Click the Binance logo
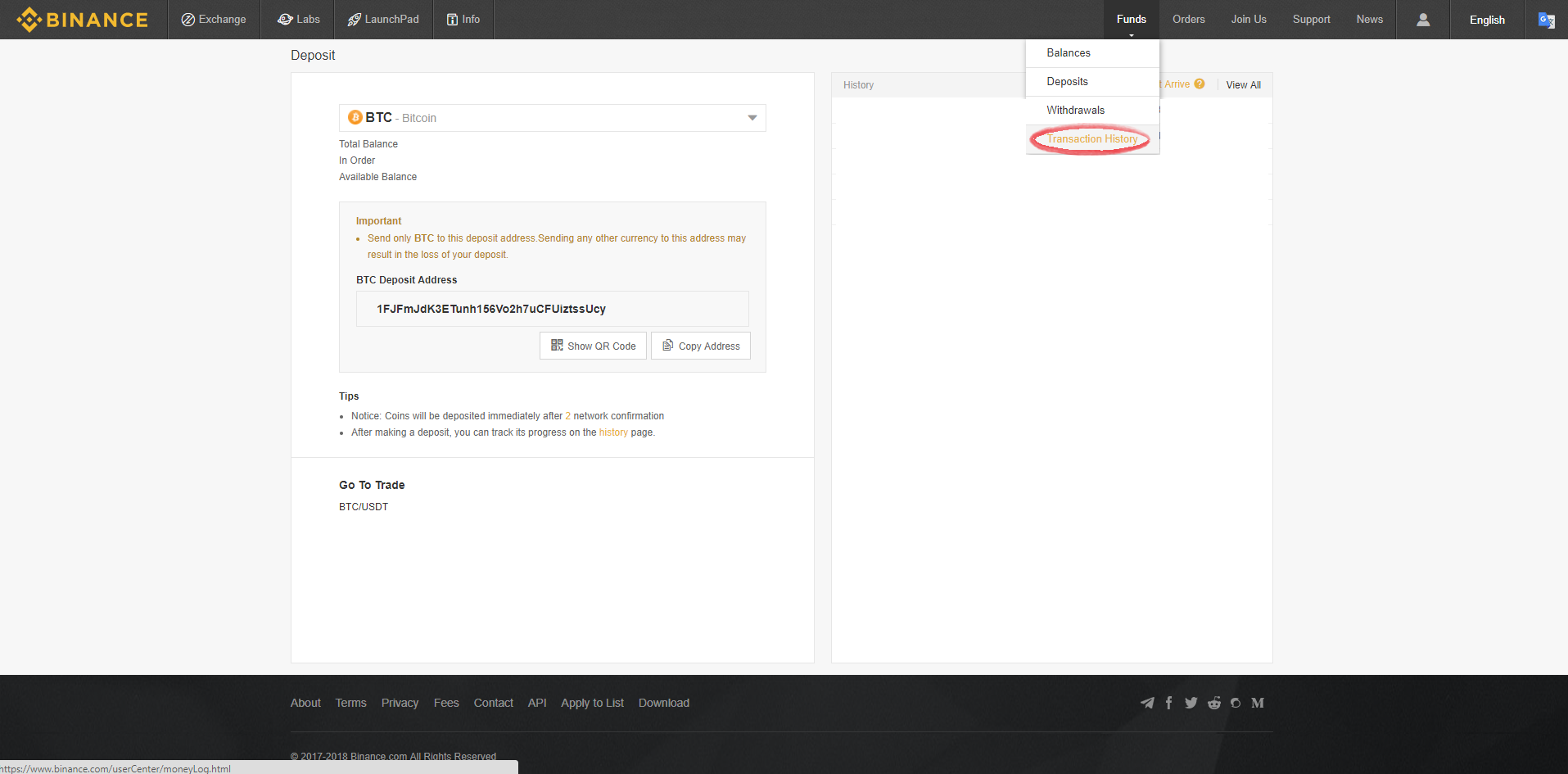1568x774 pixels. pyautogui.click(x=83, y=20)
